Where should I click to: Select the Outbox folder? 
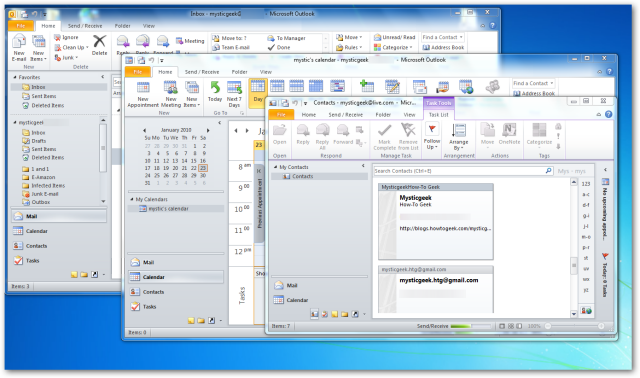tap(36, 202)
